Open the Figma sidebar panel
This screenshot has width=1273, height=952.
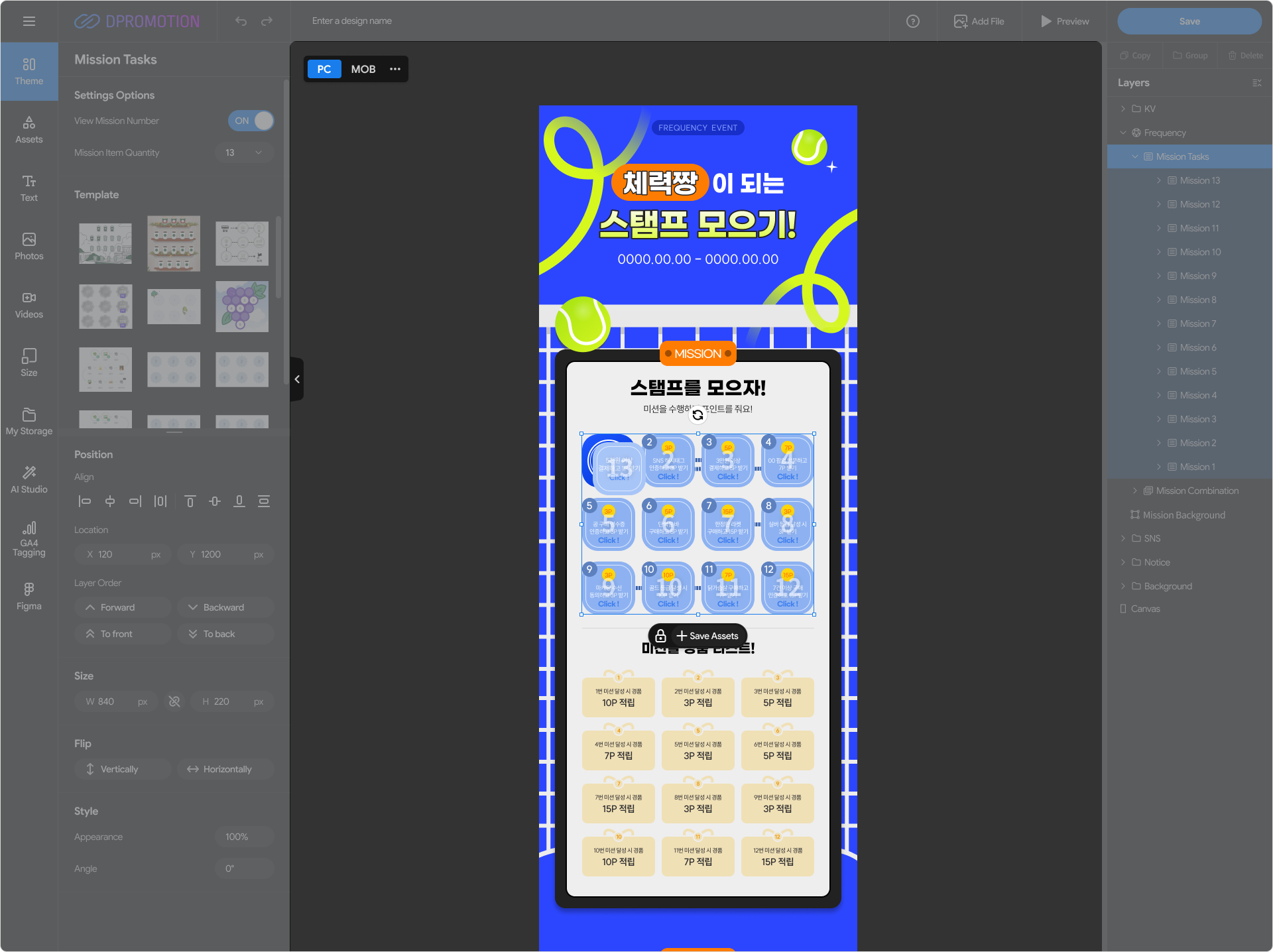(x=29, y=597)
